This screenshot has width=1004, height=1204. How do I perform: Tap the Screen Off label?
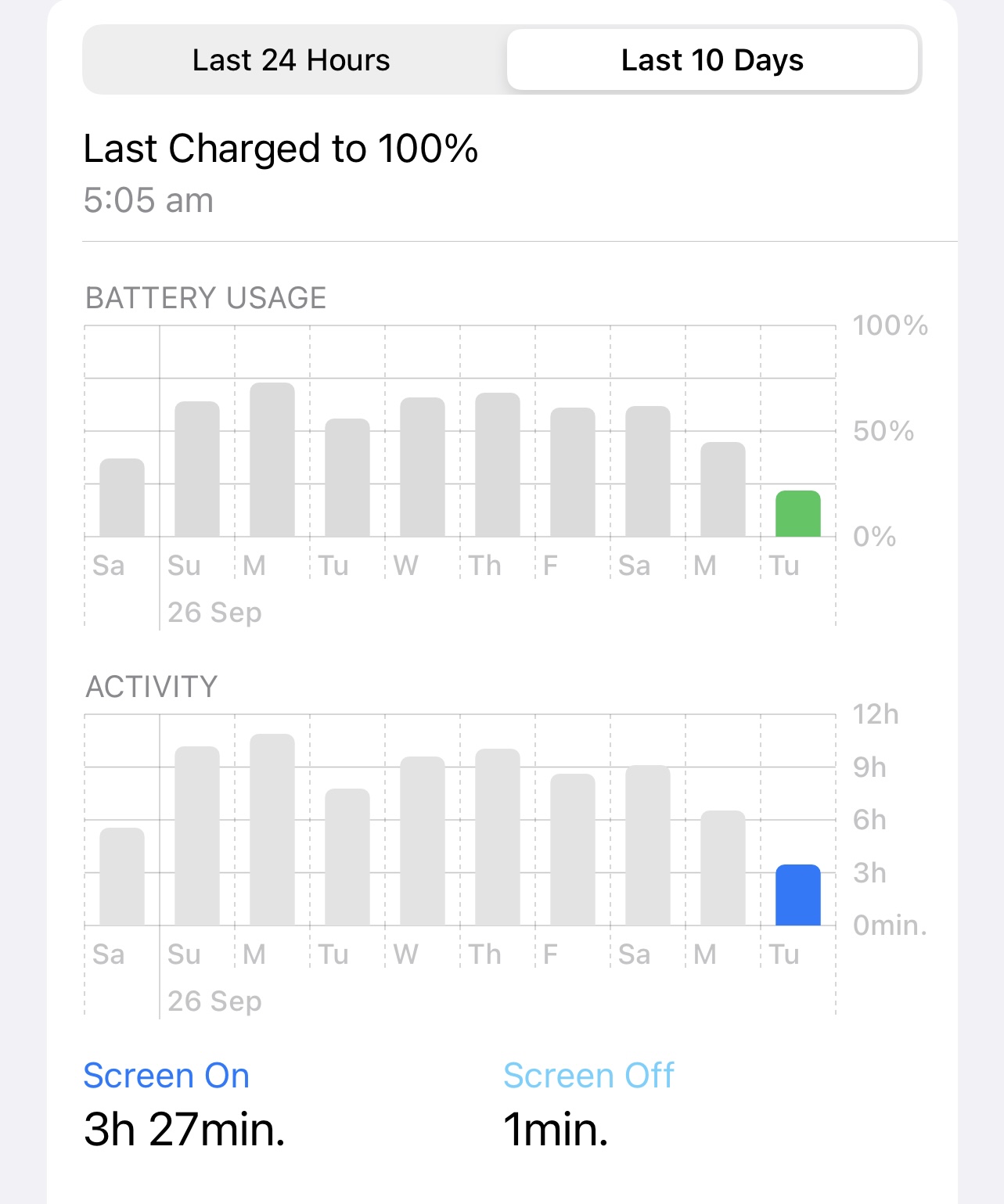(x=588, y=1076)
